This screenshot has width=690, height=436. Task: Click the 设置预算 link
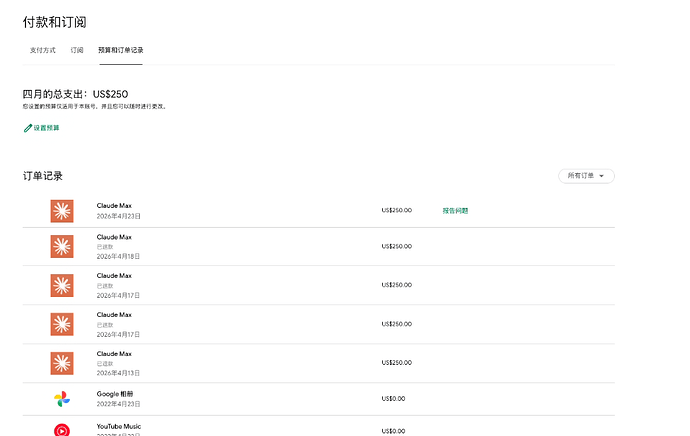[46, 128]
